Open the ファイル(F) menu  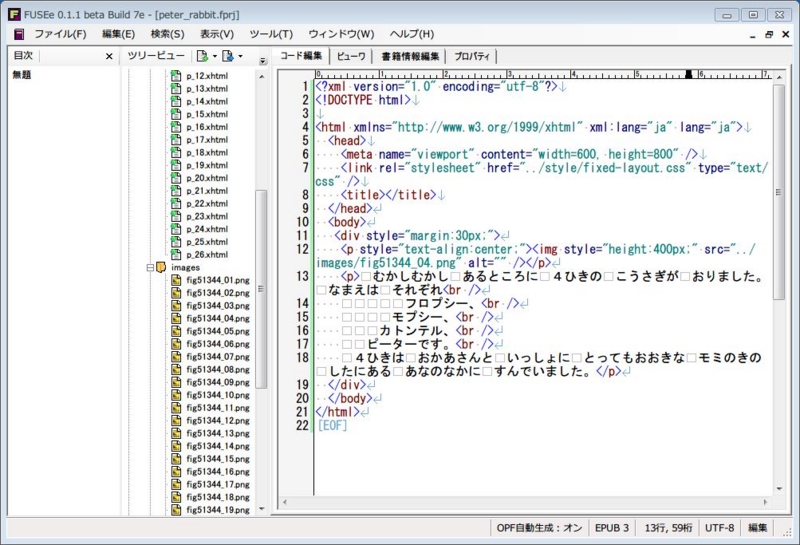pos(60,34)
